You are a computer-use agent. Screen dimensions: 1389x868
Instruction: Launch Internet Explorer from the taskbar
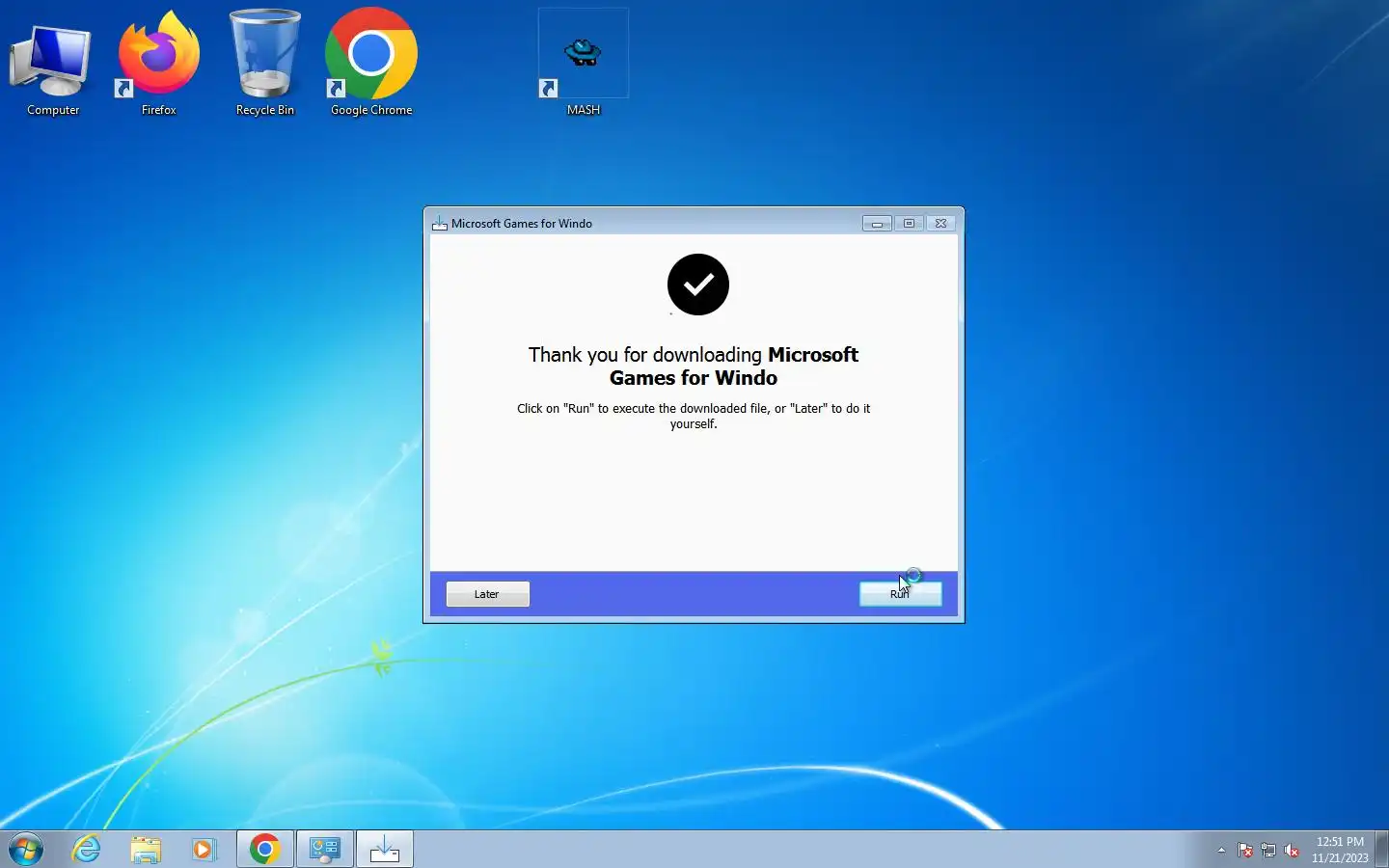tap(87, 850)
